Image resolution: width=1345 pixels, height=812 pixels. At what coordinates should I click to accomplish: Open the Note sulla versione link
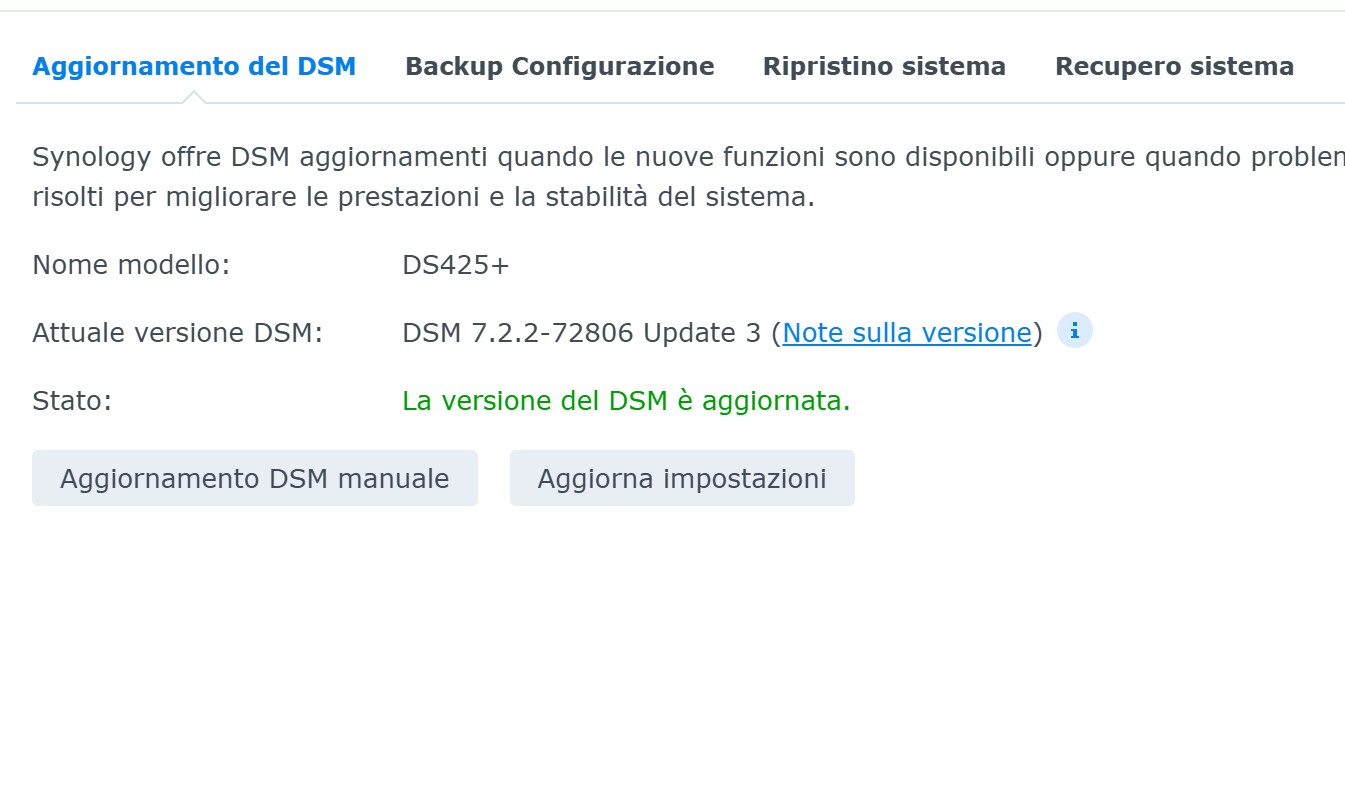906,333
